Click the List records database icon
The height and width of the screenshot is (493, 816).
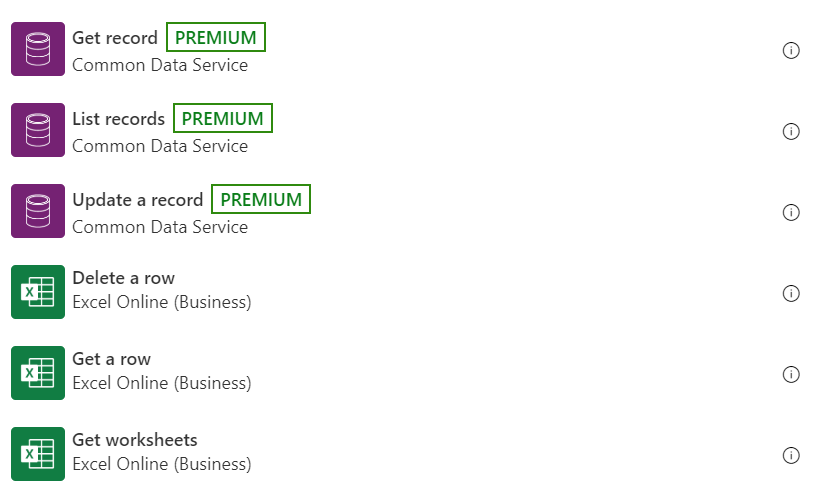click(x=38, y=130)
